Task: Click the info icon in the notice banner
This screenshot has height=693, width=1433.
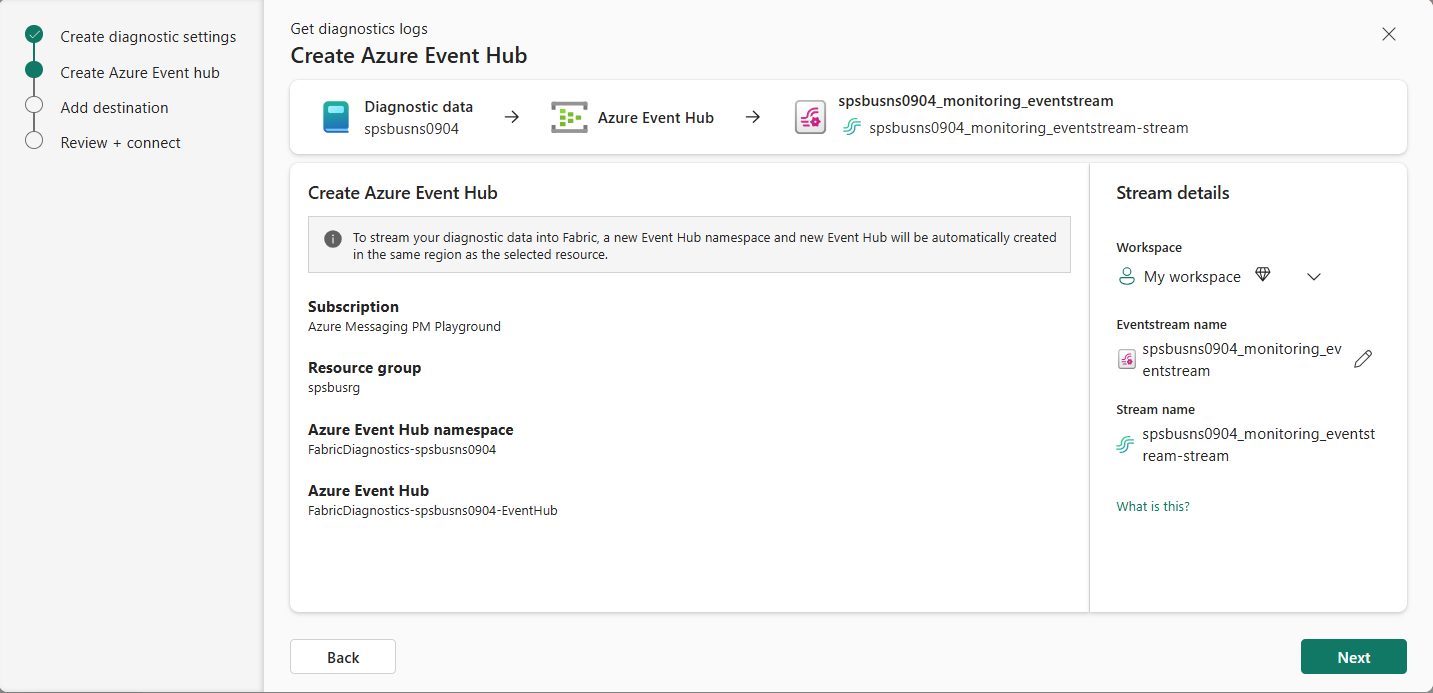Action: [333, 239]
